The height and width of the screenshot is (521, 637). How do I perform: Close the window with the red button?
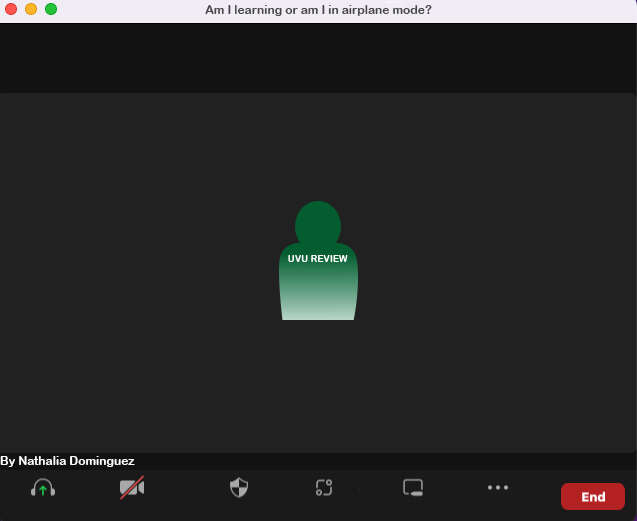tap(11, 9)
